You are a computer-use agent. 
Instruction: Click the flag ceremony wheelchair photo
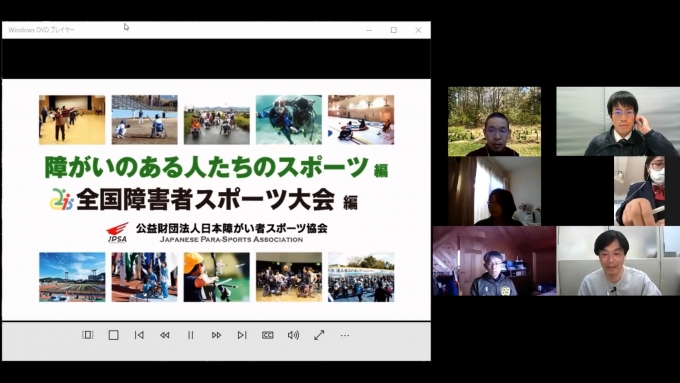(x=144, y=277)
